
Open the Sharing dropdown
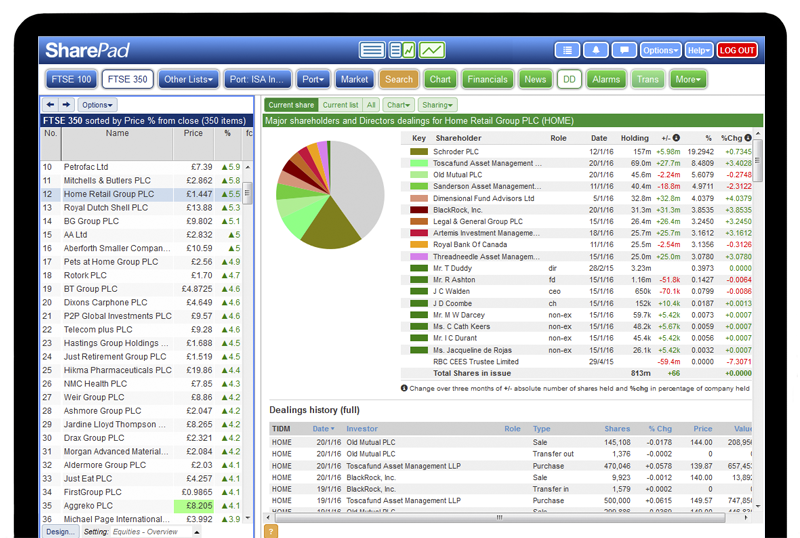tap(436, 105)
